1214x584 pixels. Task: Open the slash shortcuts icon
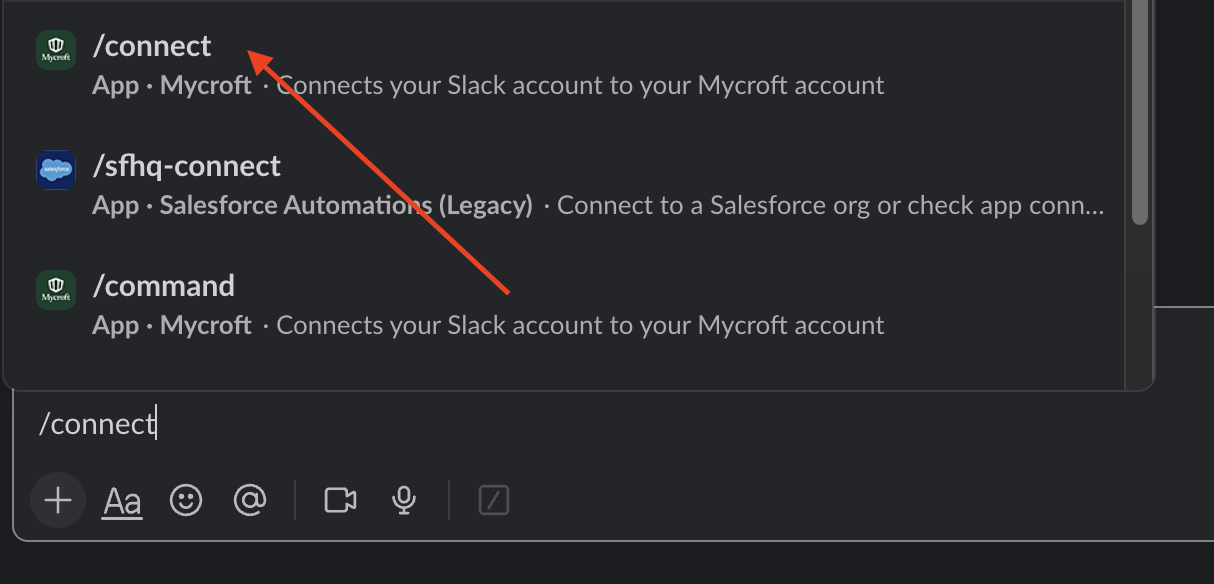(x=494, y=500)
